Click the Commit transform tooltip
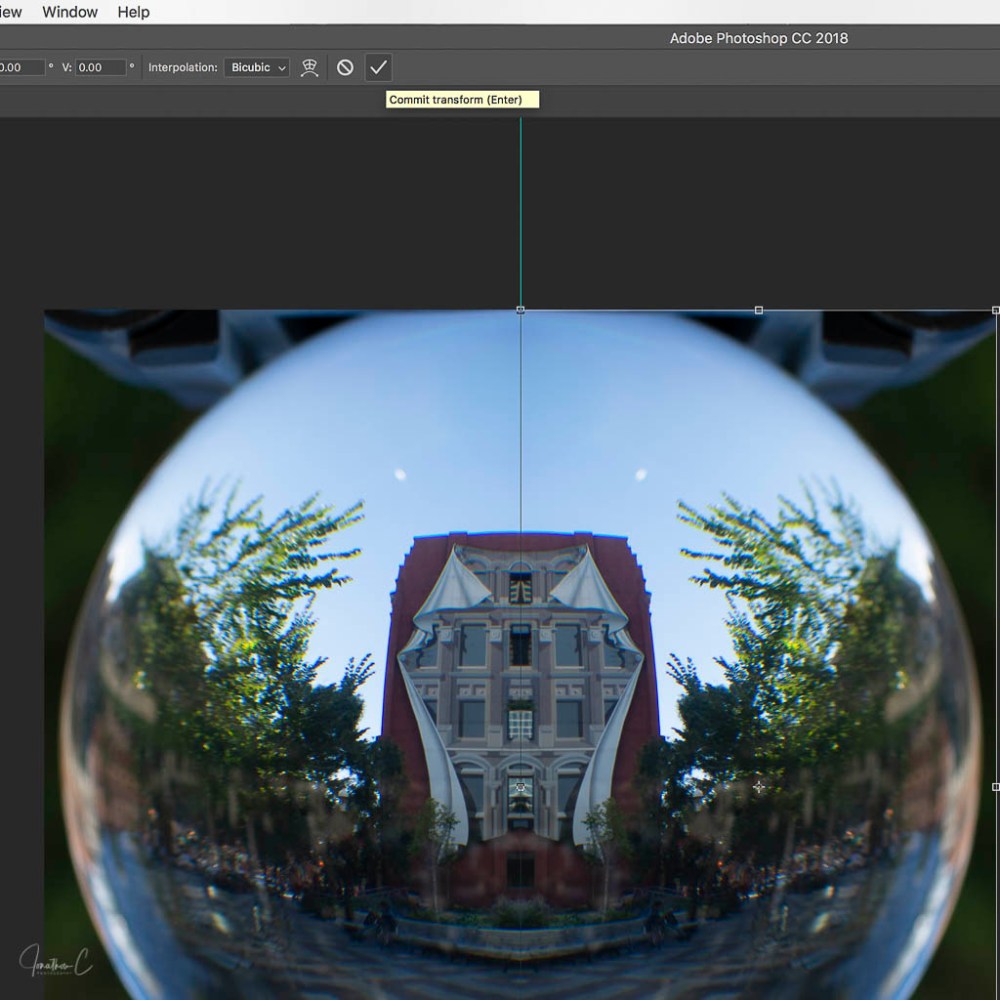This screenshot has width=1000, height=1000. click(x=461, y=99)
